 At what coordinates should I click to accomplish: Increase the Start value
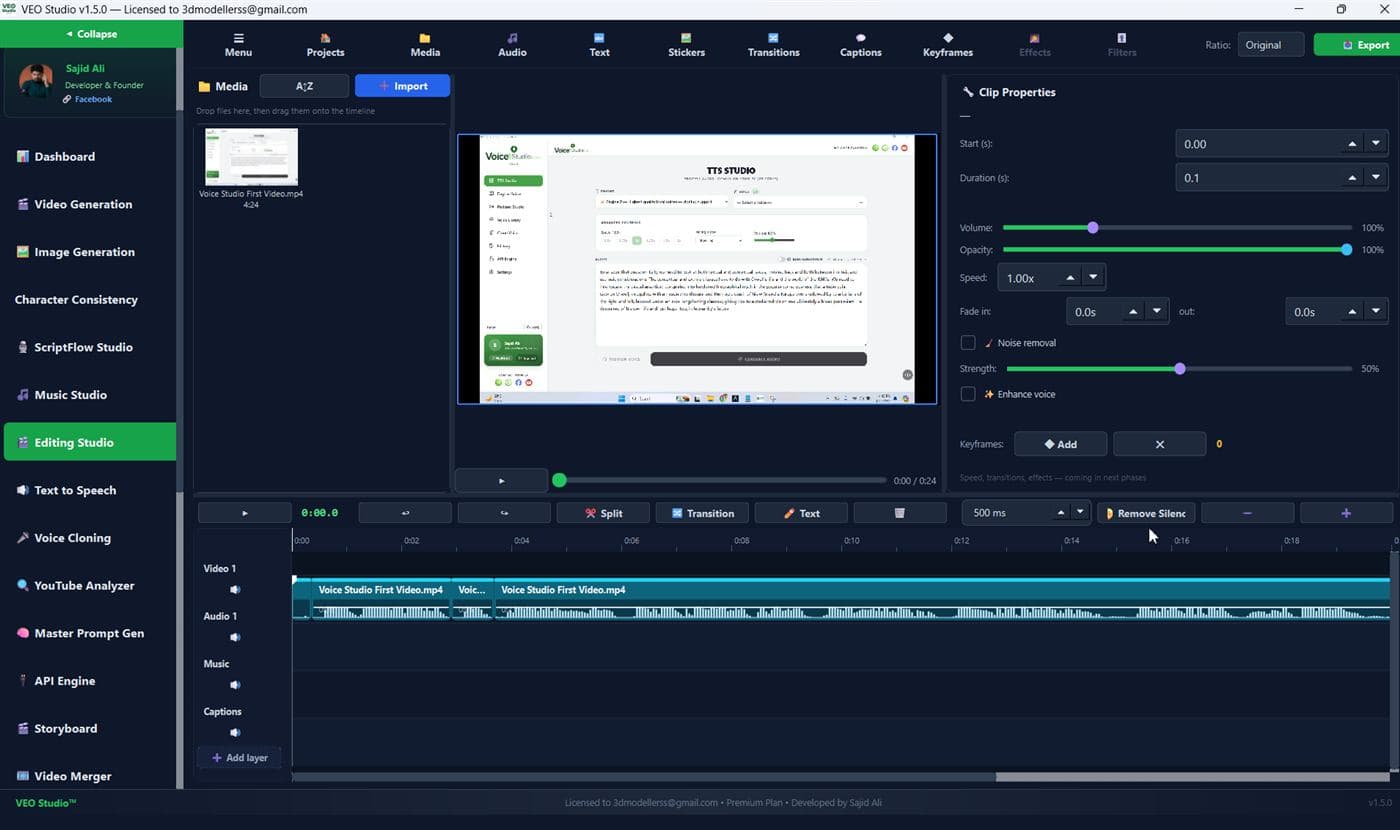[x=1353, y=144]
